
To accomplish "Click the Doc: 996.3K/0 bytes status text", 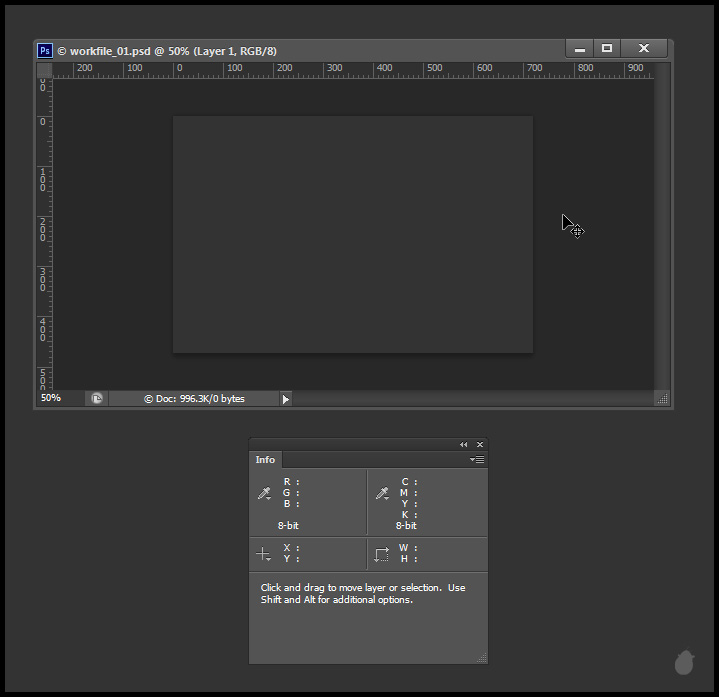I will [x=194, y=399].
